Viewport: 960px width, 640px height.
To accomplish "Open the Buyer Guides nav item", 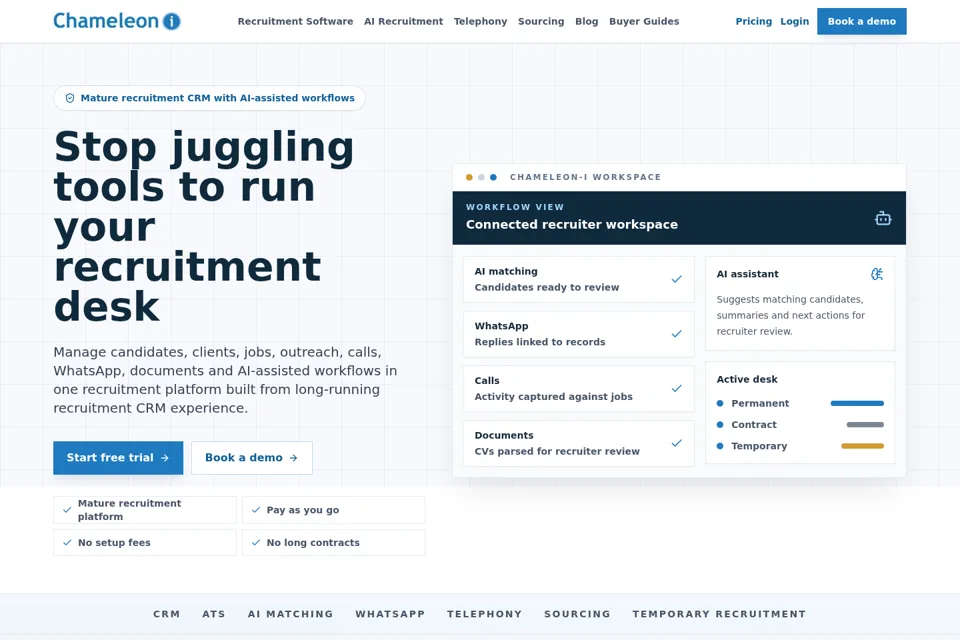I will coord(644,21).
